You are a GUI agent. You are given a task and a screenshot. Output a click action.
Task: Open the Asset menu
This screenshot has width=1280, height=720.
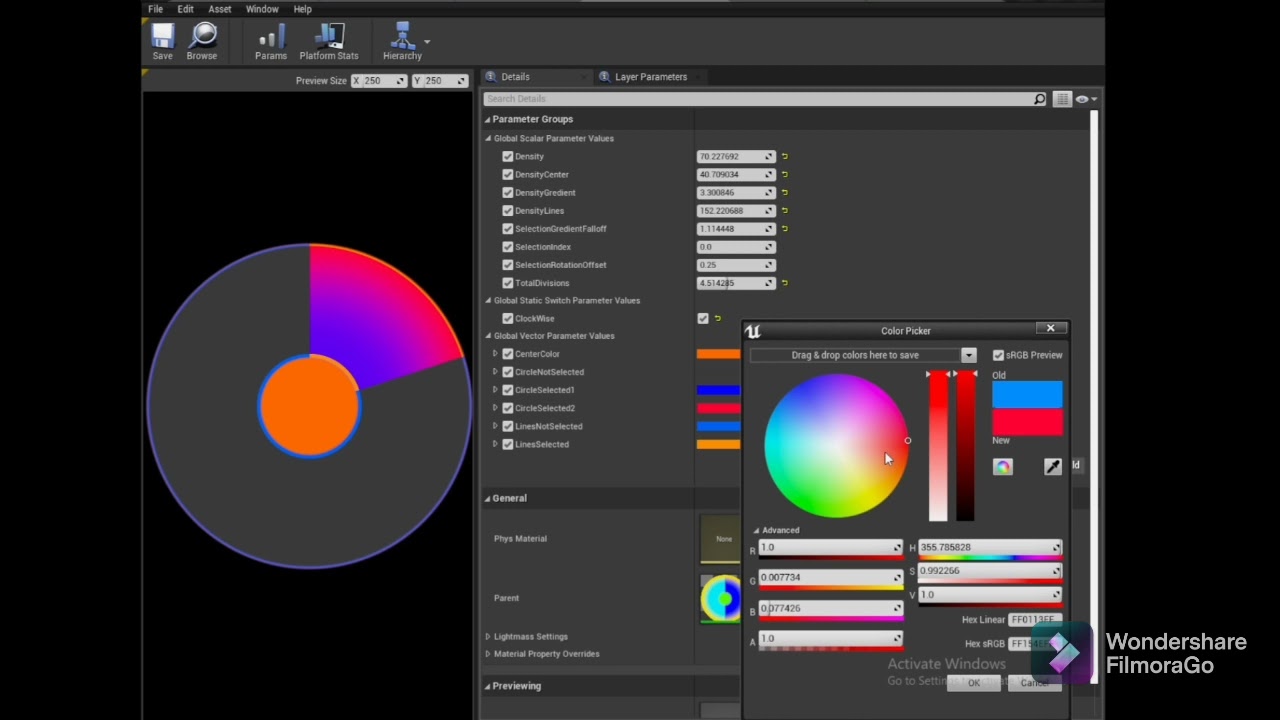click(x=220, y=9)
